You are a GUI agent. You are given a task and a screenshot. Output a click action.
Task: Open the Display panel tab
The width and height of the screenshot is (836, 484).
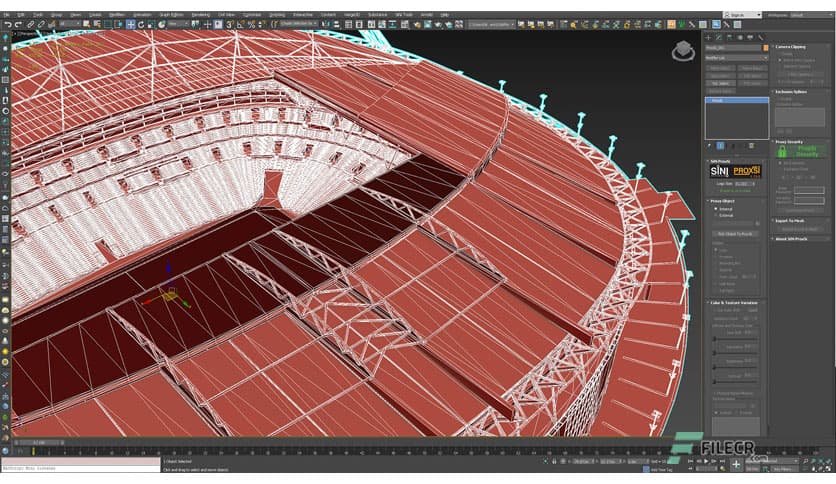point(750,37)
